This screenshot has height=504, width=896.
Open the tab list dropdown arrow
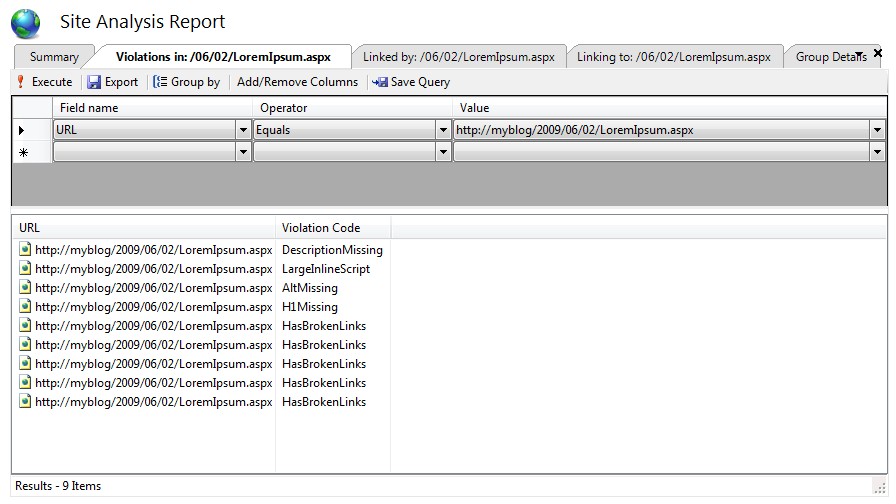(859, 54)
